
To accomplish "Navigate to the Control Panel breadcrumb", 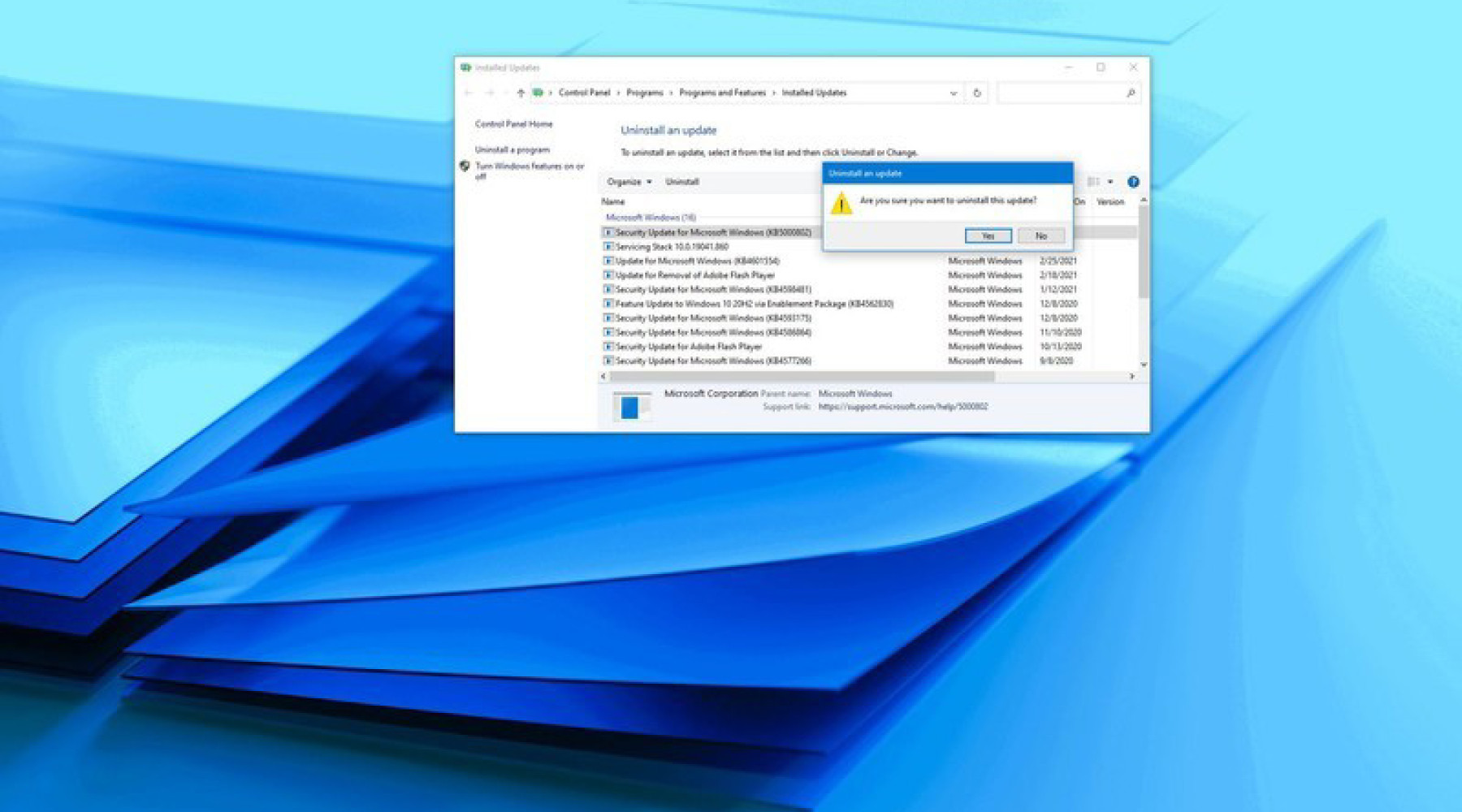I will [585, 92].
